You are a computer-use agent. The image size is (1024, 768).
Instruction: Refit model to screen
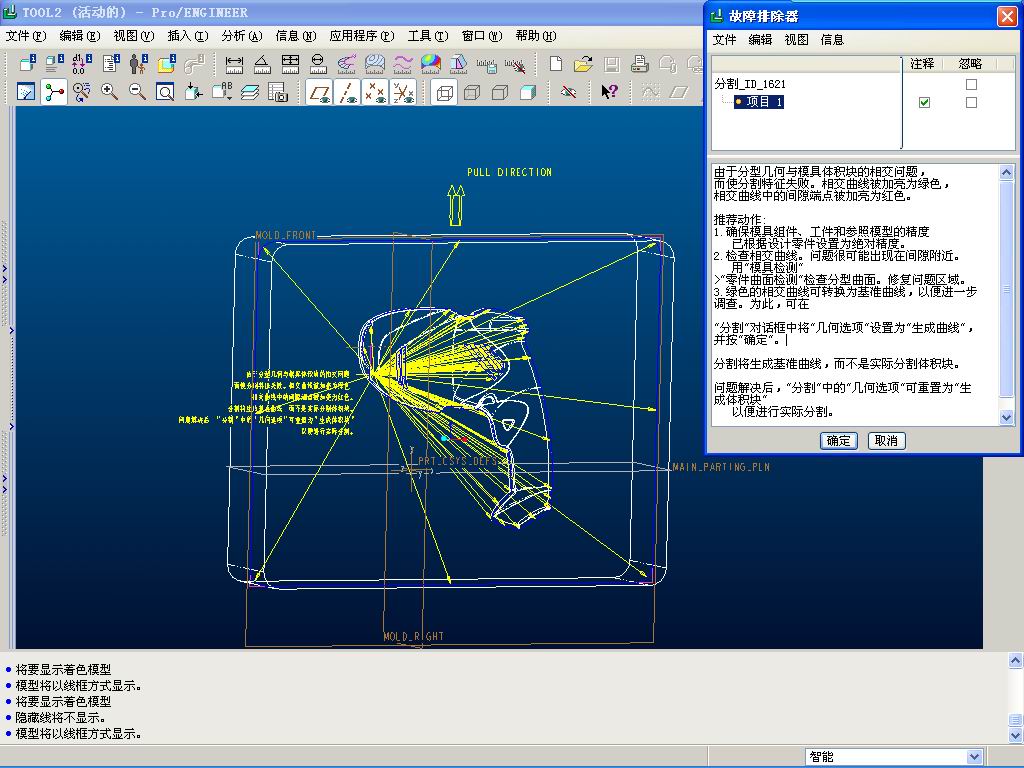[165, 92]
